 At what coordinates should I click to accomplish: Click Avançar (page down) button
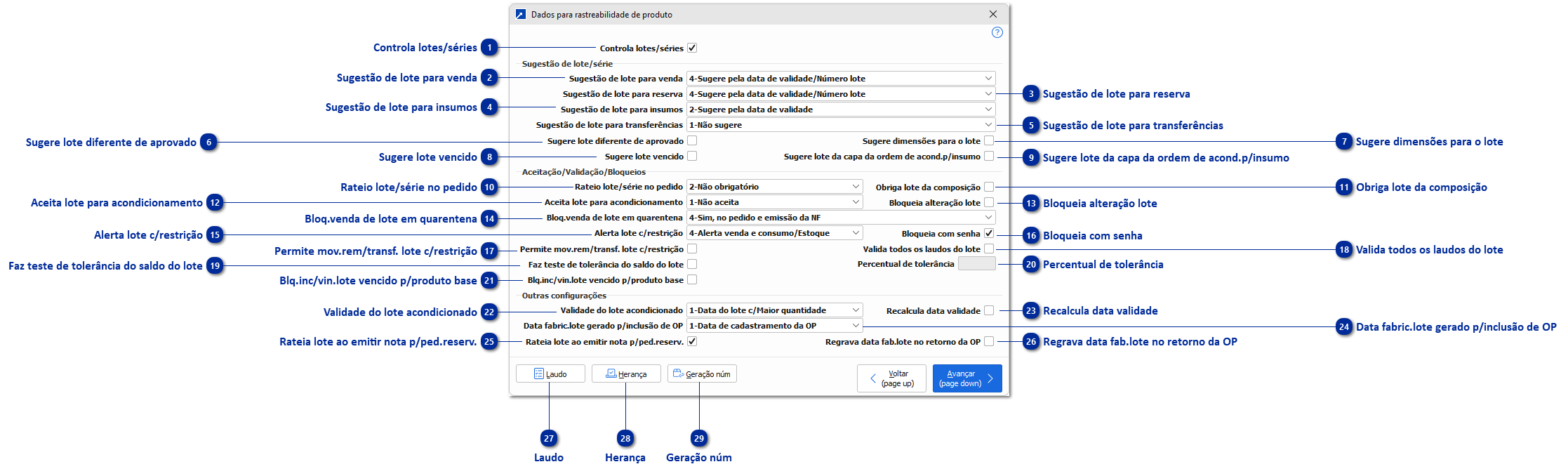pyautogui.click(x=967, y=378)
